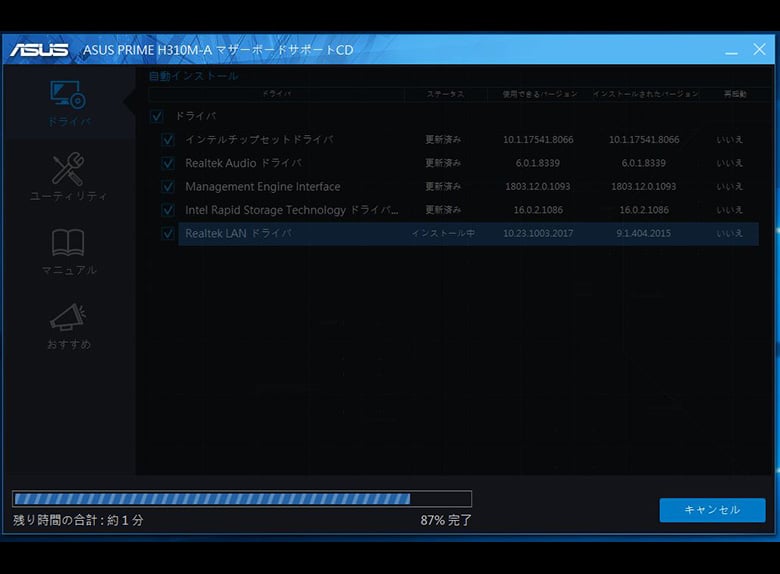
Task: Click the 87% 完了 progress text
Action: (446, 520)
